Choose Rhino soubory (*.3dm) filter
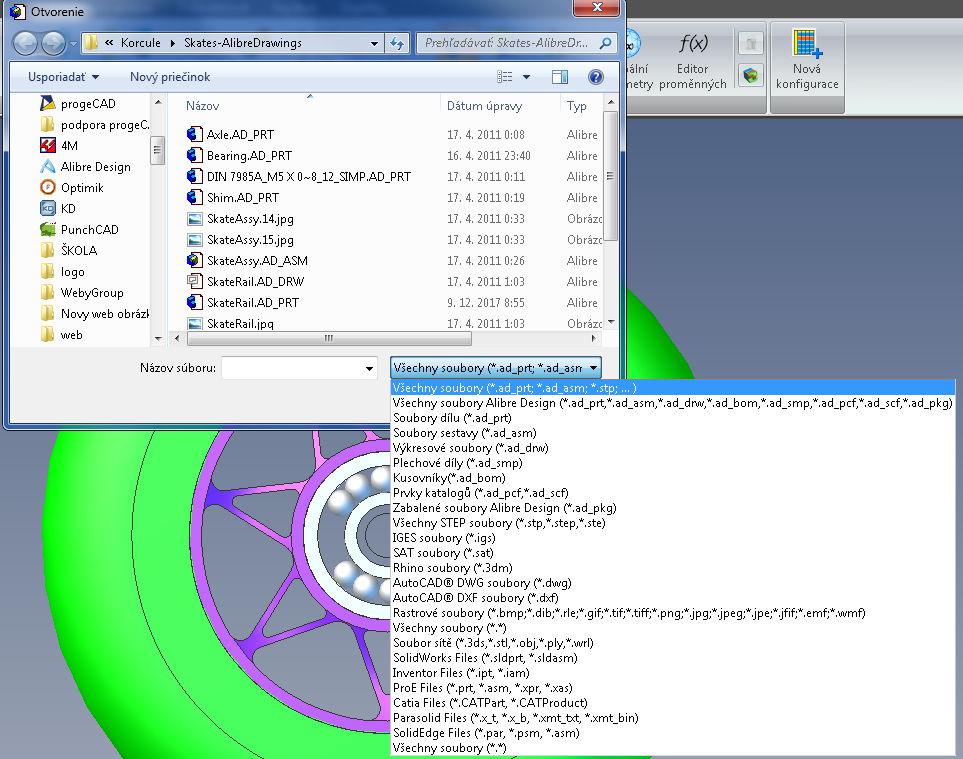Screen dimensions: 963x759 (673, 568)
